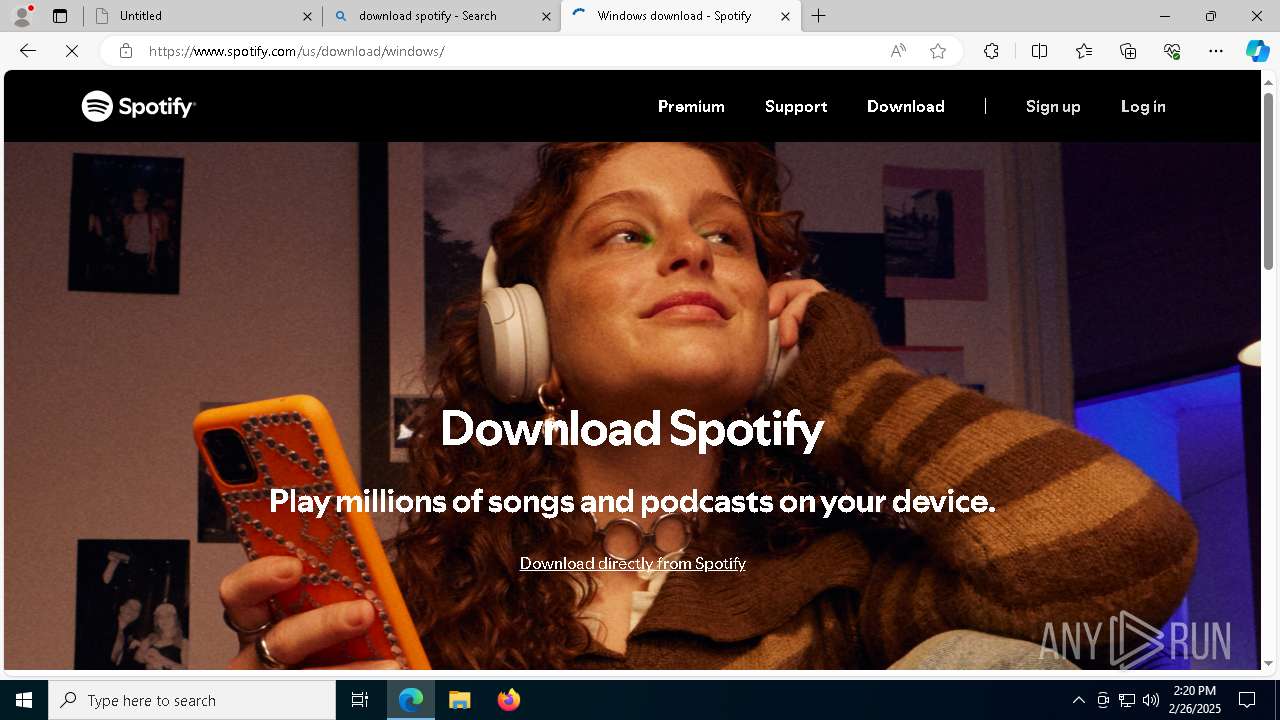The image size is (1280, 720).
Task: Open Microsoft Edge from taskbar
Action: click(411, 700)
